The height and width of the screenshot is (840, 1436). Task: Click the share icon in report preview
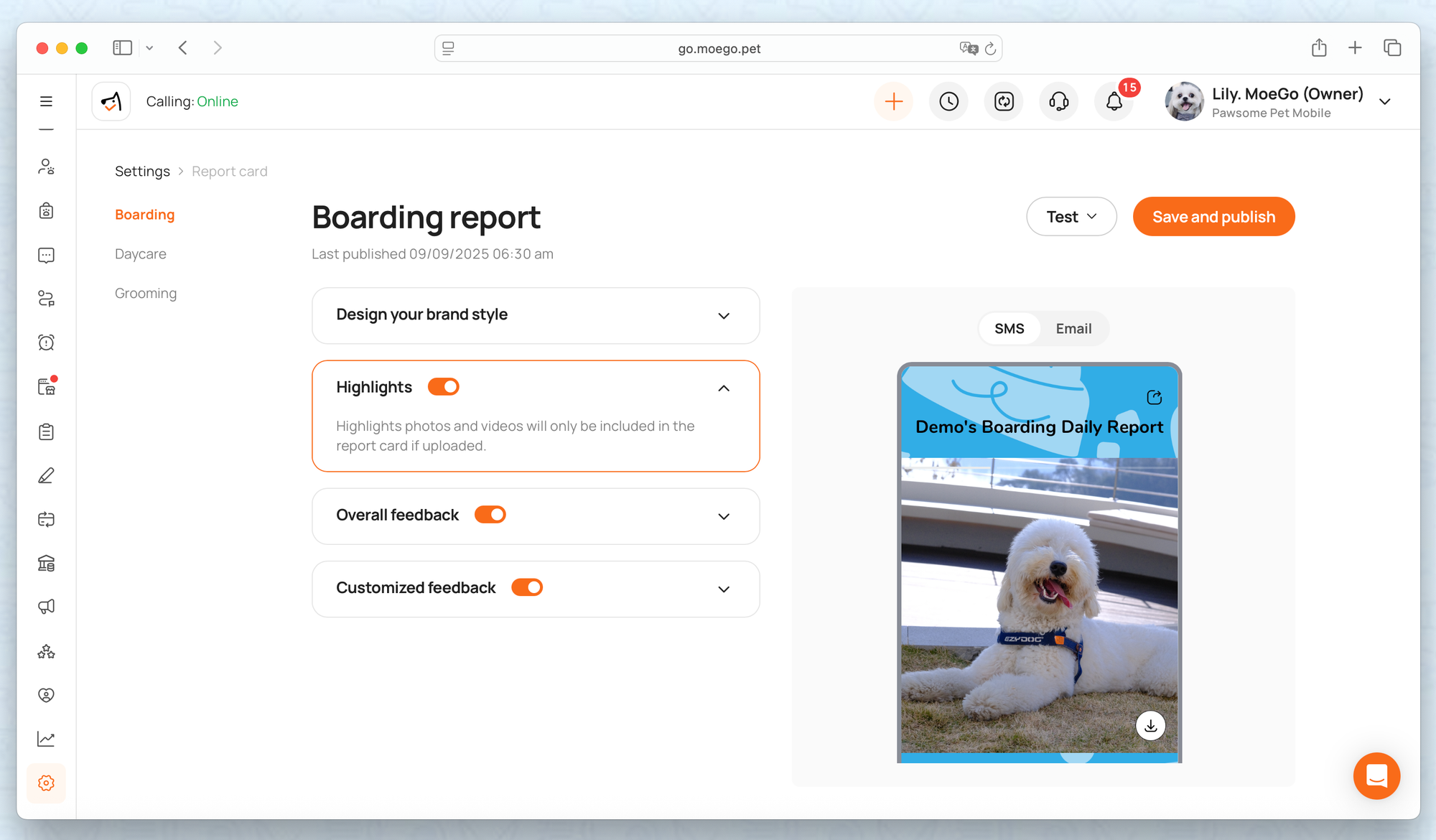click(x=1154, y=398)
